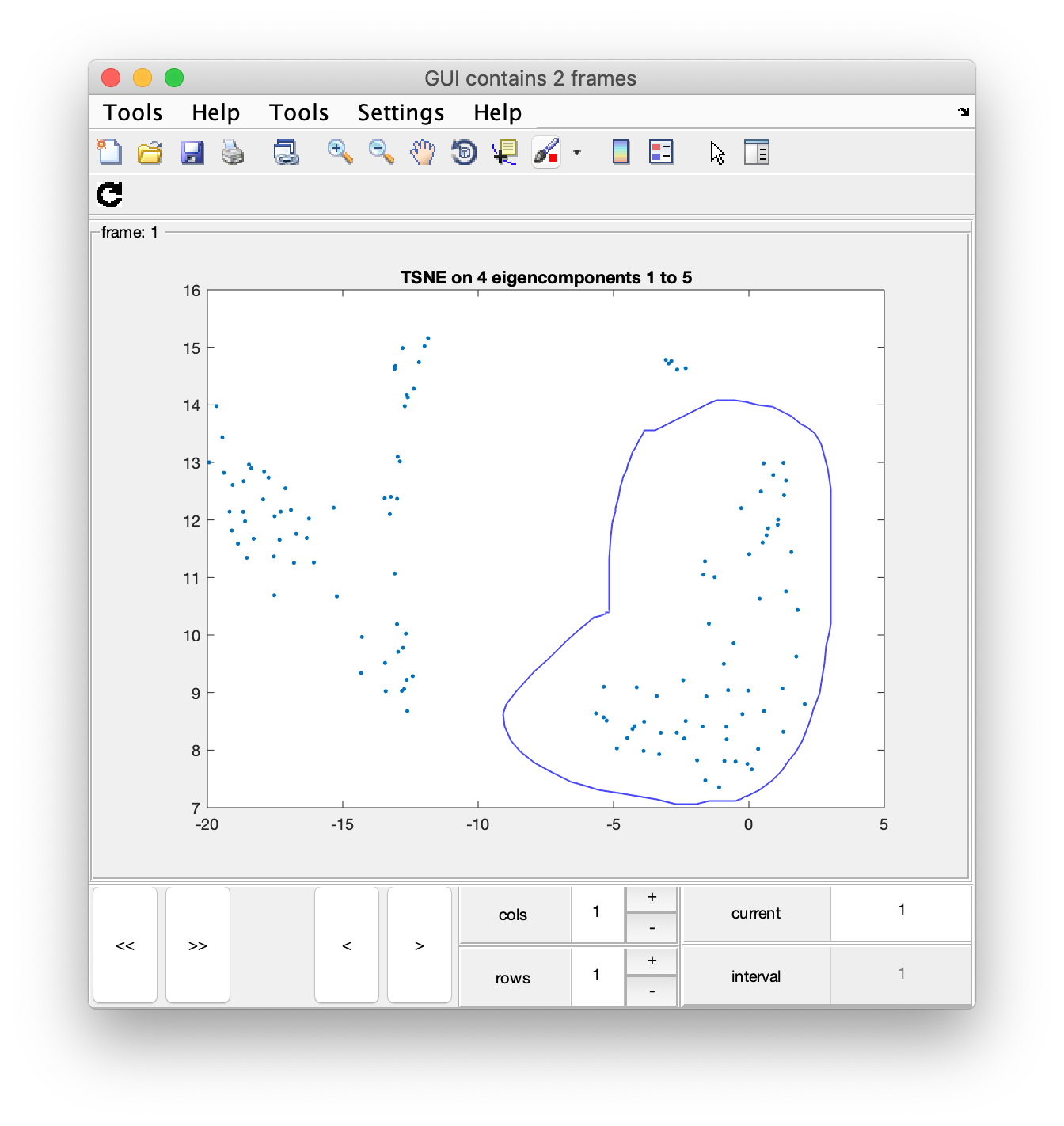The width and height of the screenshot is (1064, 1126).
Task: Click the y-axis tick label 12
Action: 192,521
